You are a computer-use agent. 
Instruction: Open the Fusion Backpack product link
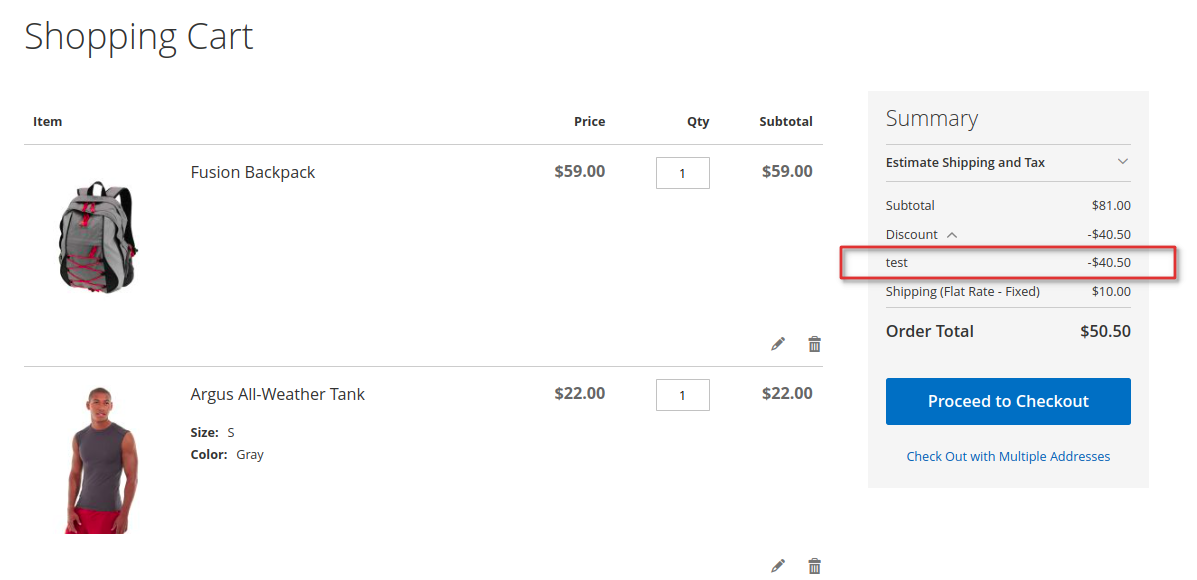click(x=253, y=172)
